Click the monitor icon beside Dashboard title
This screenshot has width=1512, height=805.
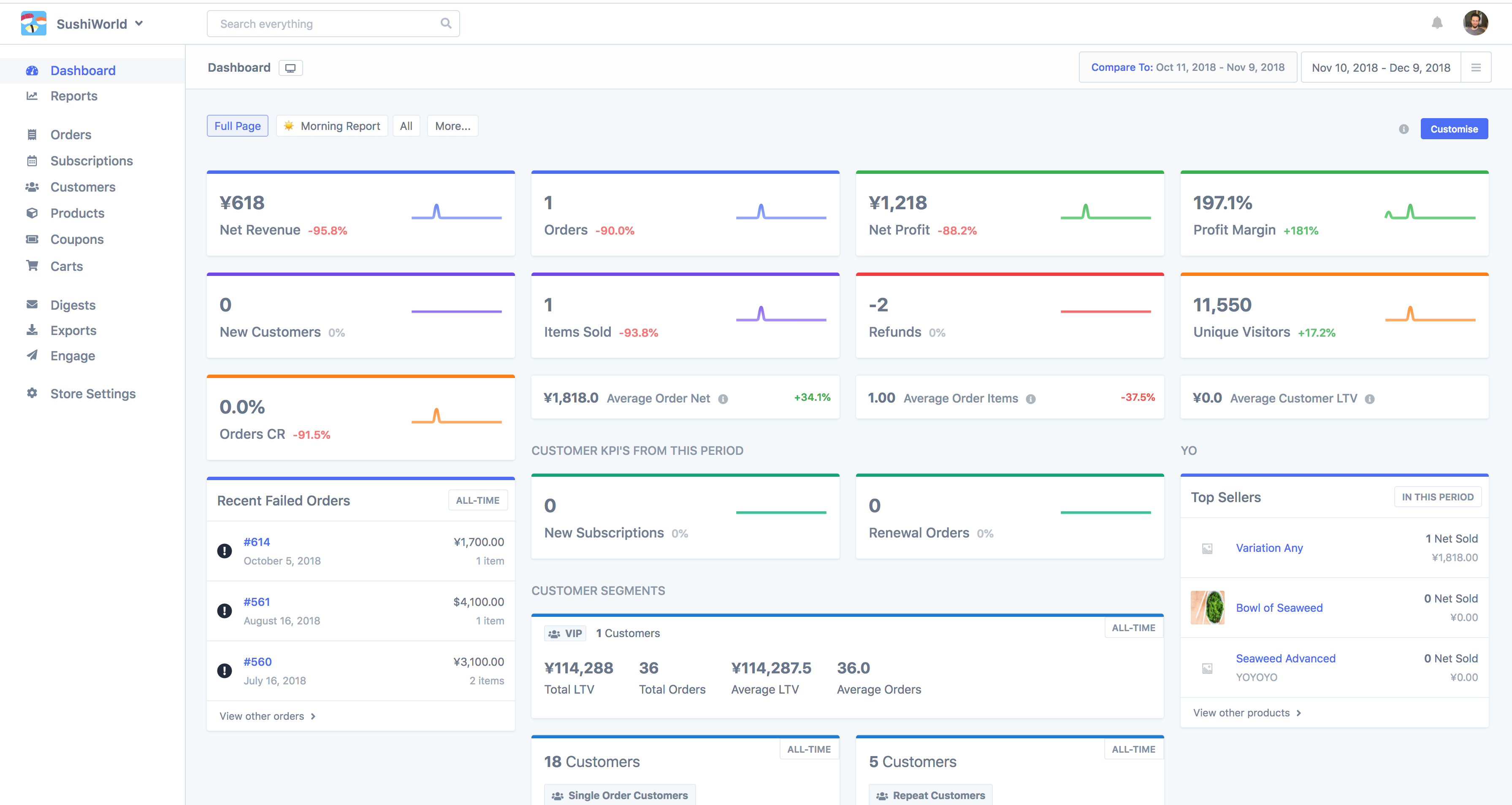click(x=290, y=68)
